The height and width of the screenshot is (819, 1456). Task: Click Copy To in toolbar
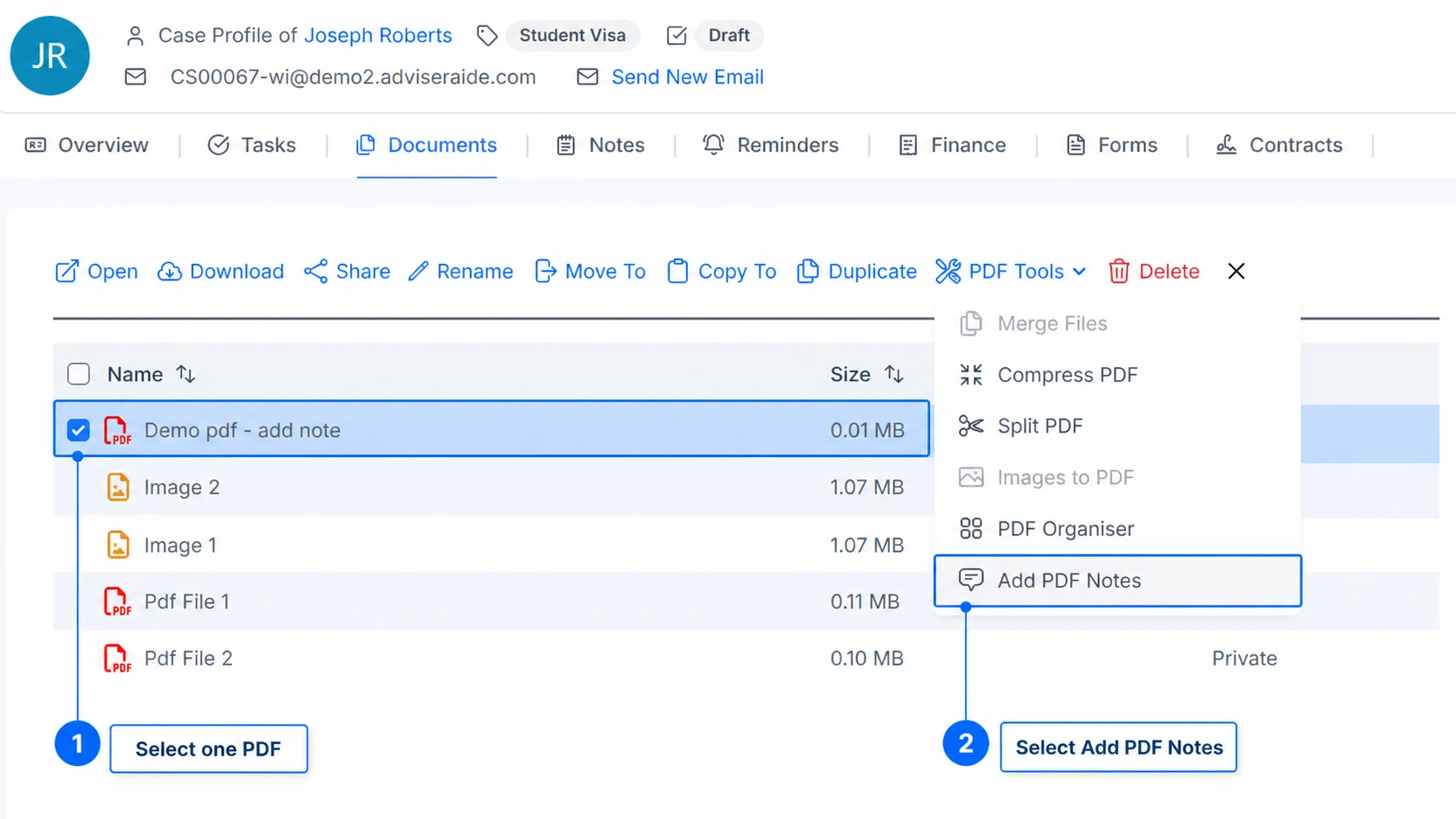[721, 272]
